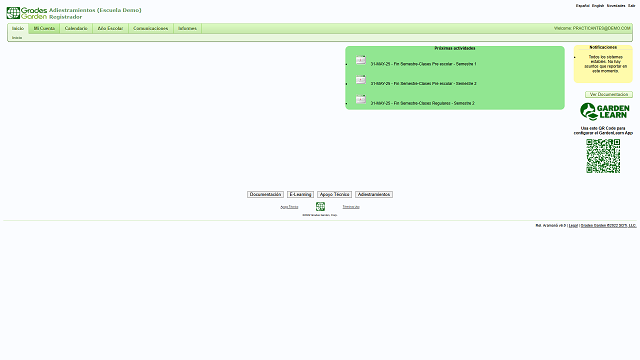Open calendar icon for Clases Regulares Semestre 2
640x360 pixels.
tap(361, 100)
